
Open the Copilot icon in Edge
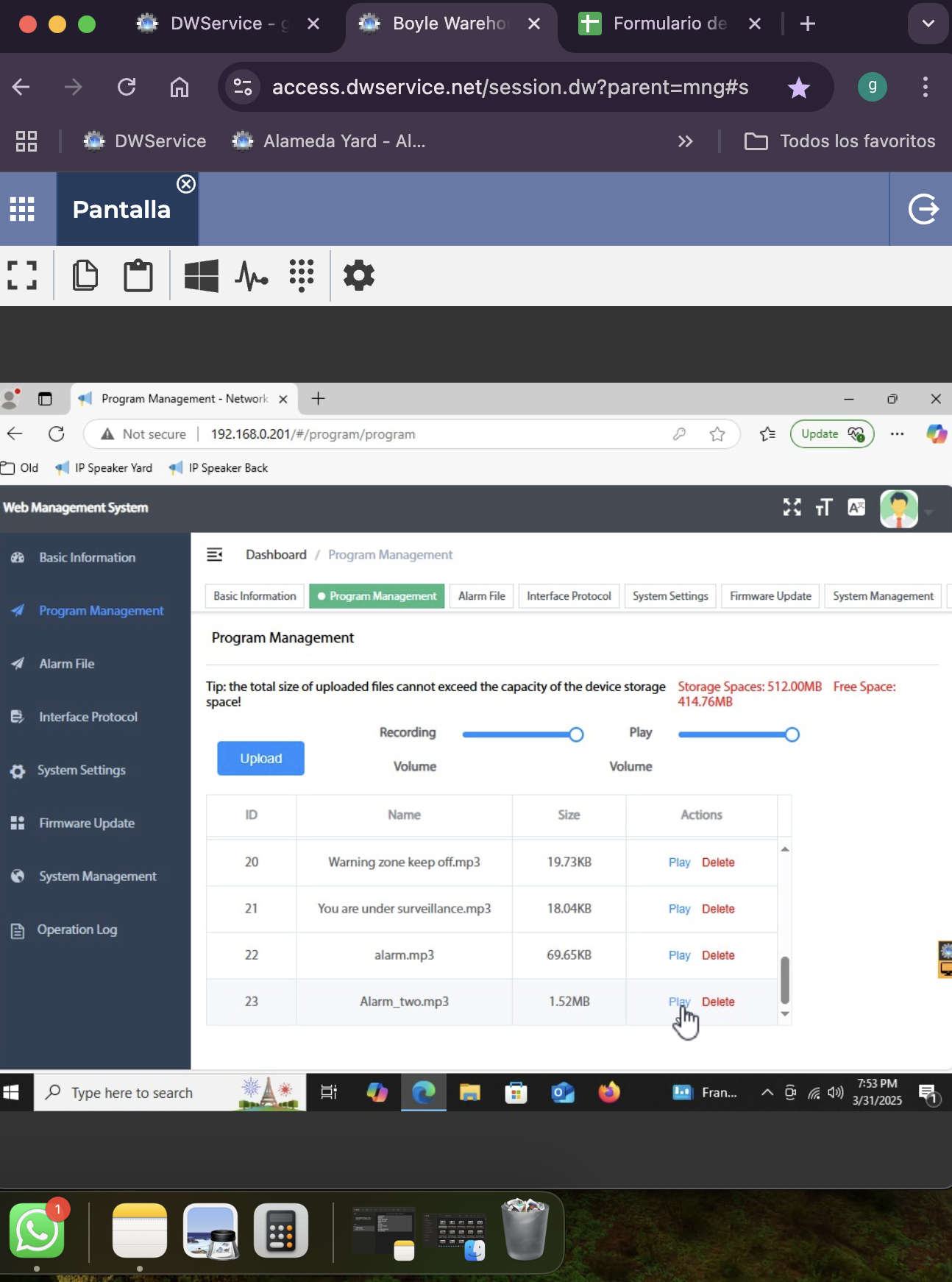tap(937, 434)
